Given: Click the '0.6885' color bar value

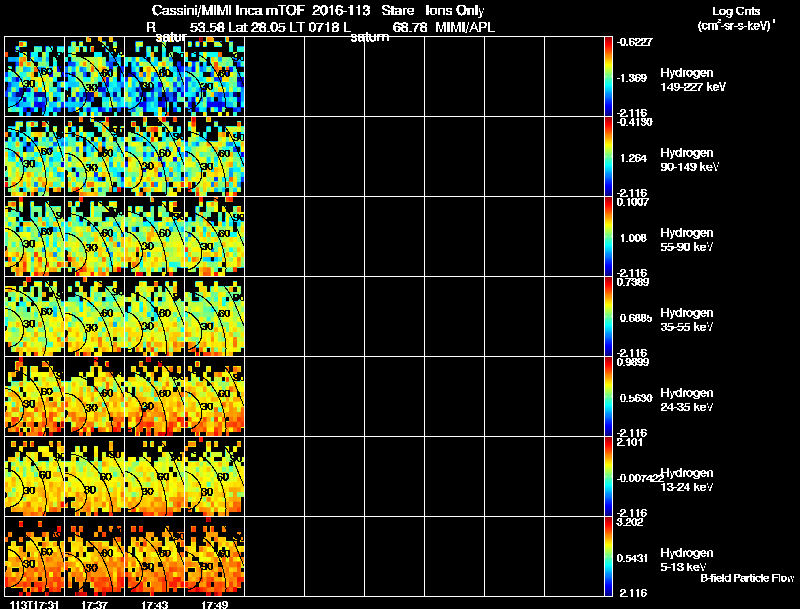Looking at the screenshot, I should pos(636,318).
